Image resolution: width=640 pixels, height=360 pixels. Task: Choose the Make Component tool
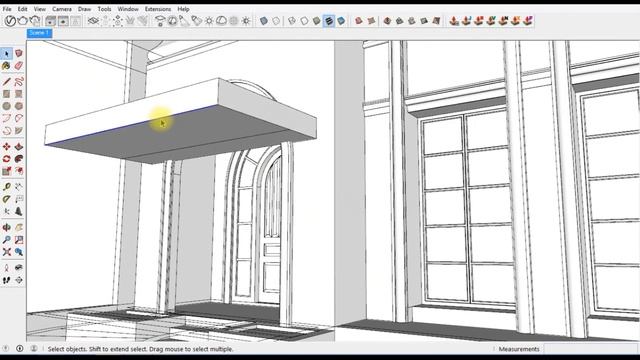pyautogui.click(x=19, y=53)
